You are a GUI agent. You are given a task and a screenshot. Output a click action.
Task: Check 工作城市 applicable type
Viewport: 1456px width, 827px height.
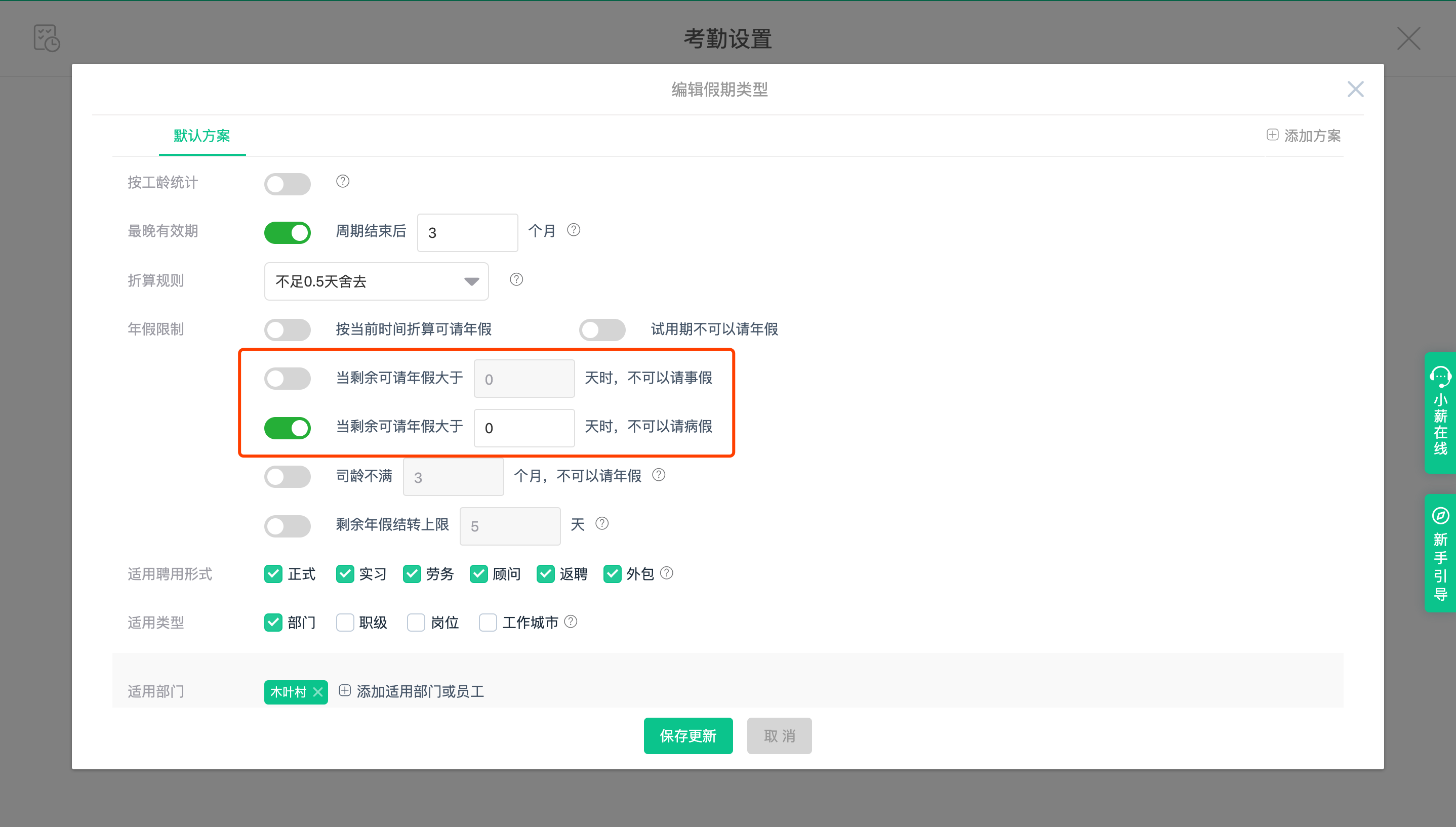point(488,623)
